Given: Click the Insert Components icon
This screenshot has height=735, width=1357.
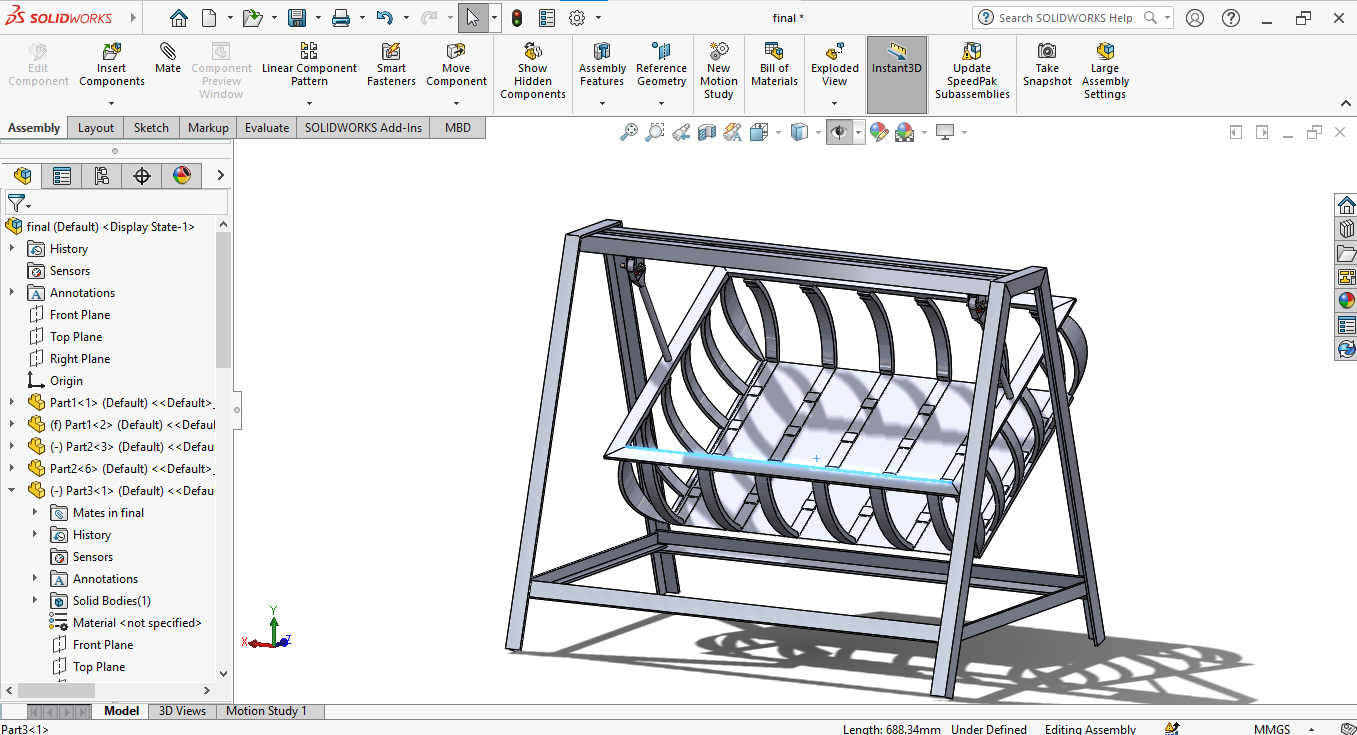Looking at the screenshot, I should click(x=112, y=52).
